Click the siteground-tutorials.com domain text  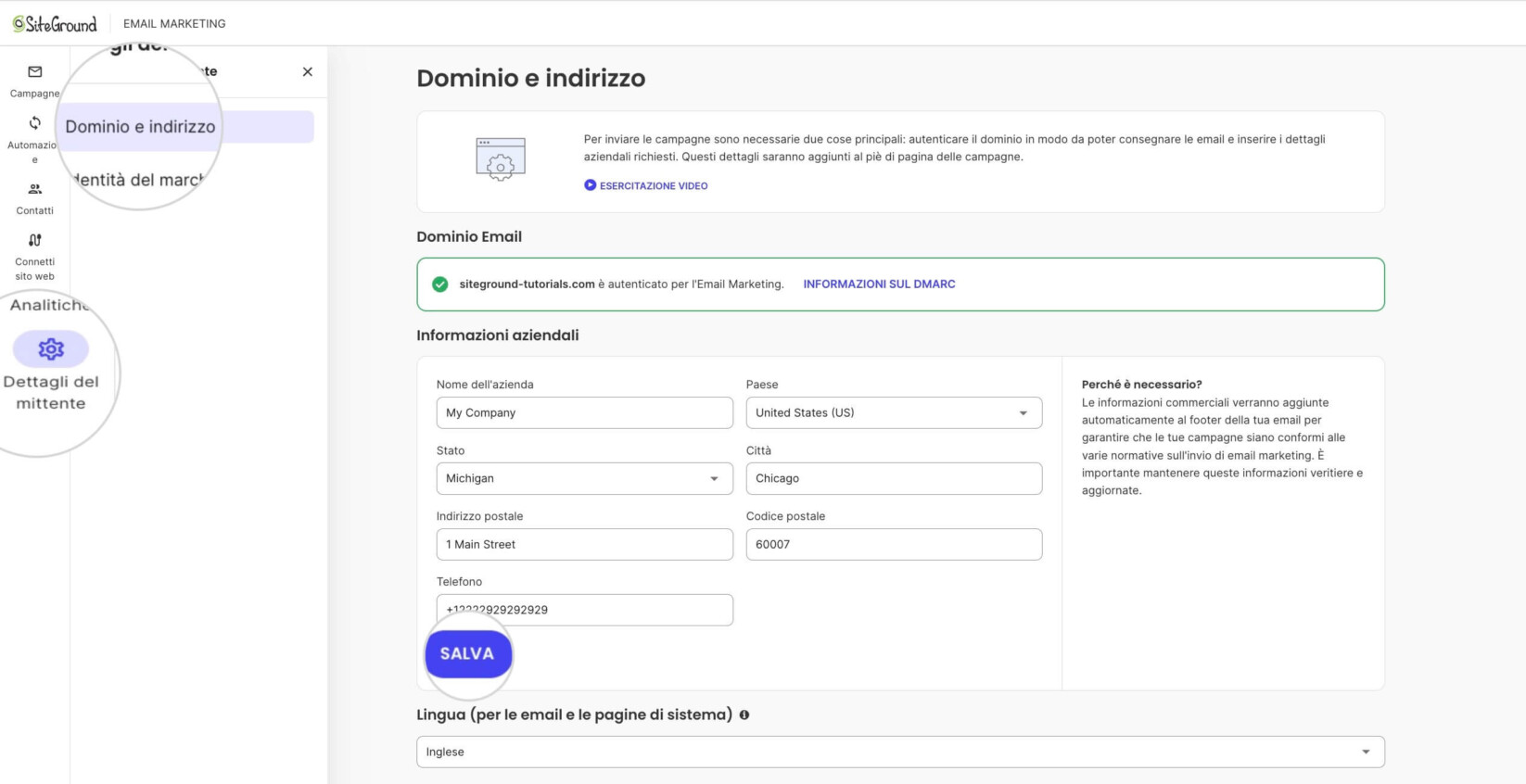tap(527, 285)
